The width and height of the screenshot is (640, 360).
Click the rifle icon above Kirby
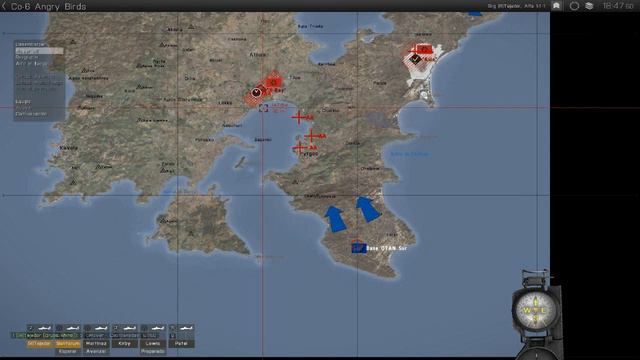pos(129,328)
